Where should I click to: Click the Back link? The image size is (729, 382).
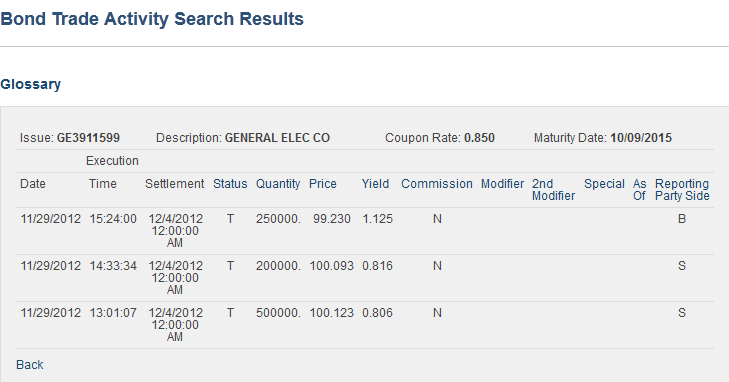(30, 365)
